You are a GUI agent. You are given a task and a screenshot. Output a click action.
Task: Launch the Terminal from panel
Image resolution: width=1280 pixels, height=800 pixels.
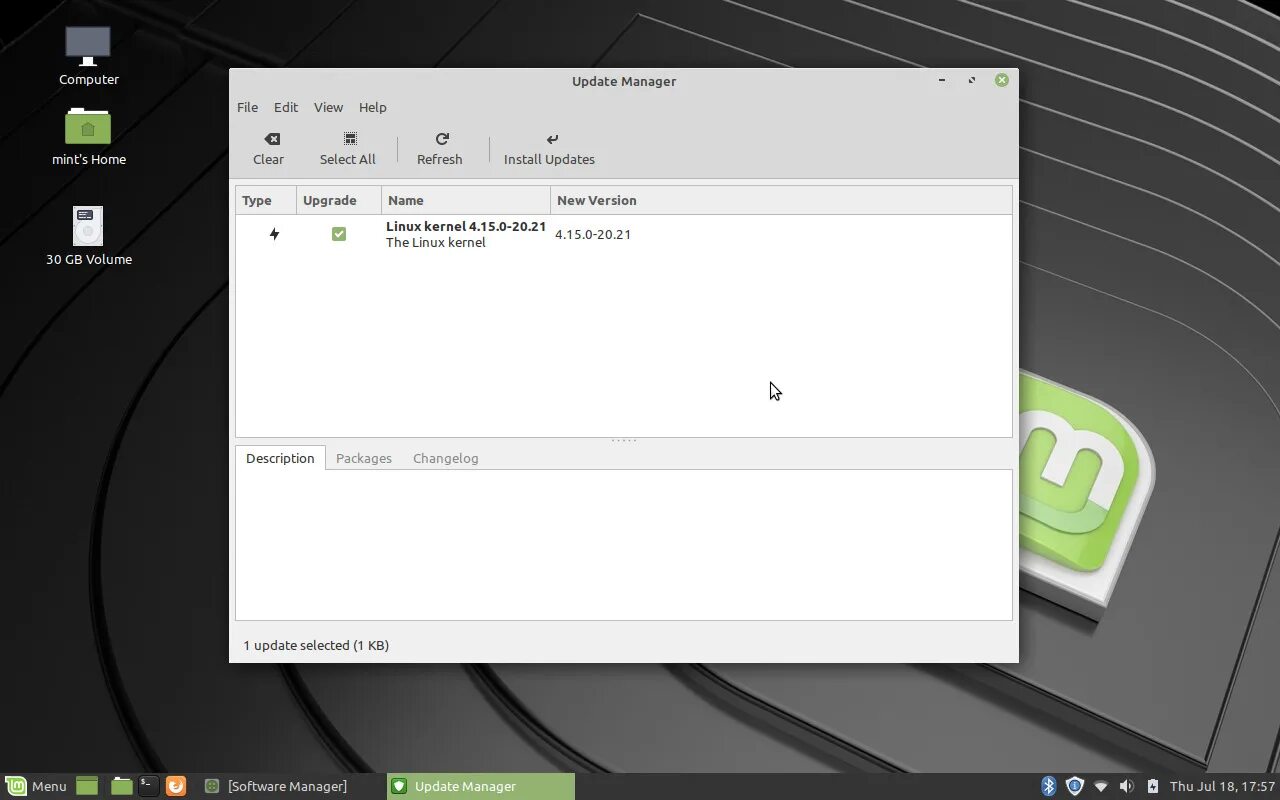click(x=148, y=786)
